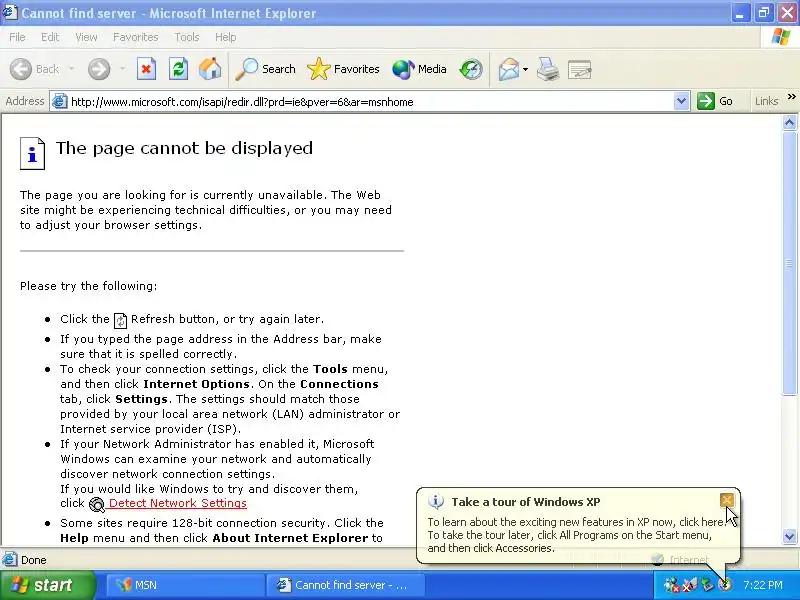Image resolution: width=800 pixels, height=600 pixels.
Task: Click the green security tray icon
Action: coord(707,585)
